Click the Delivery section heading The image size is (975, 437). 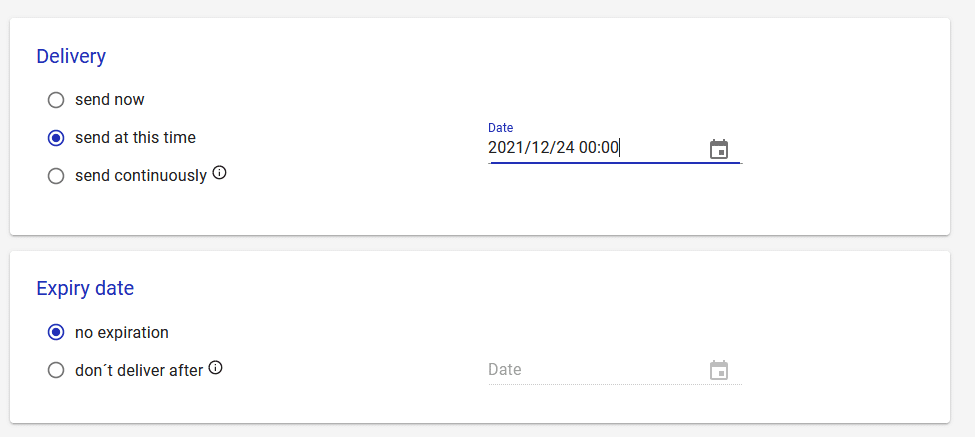(x=71, y=56)
